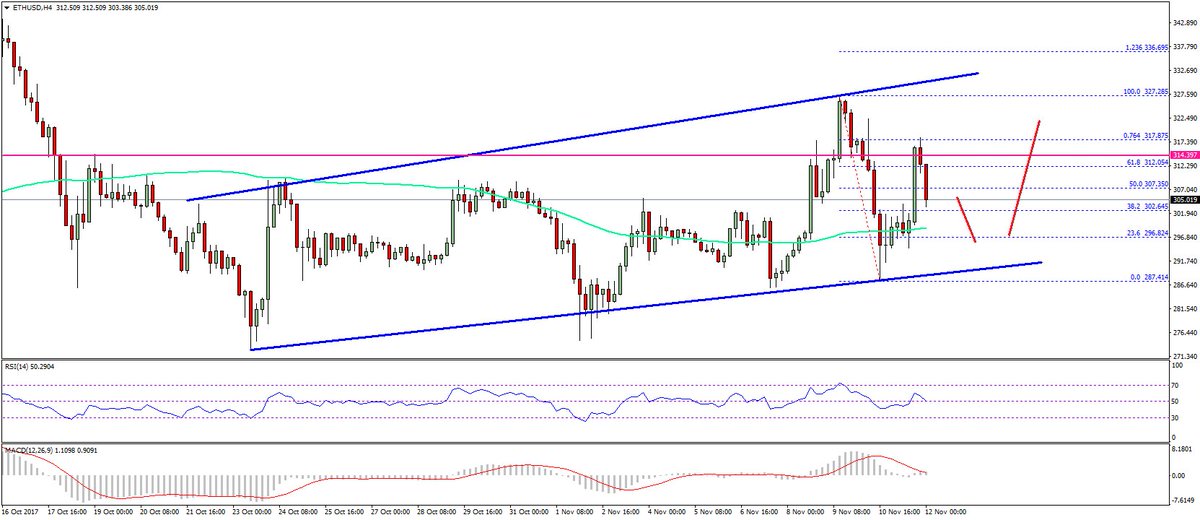Click the 38.2 302.645 Fibonacci label
Viewport: 1200px width, 520px height.
tap(1150, 206)
